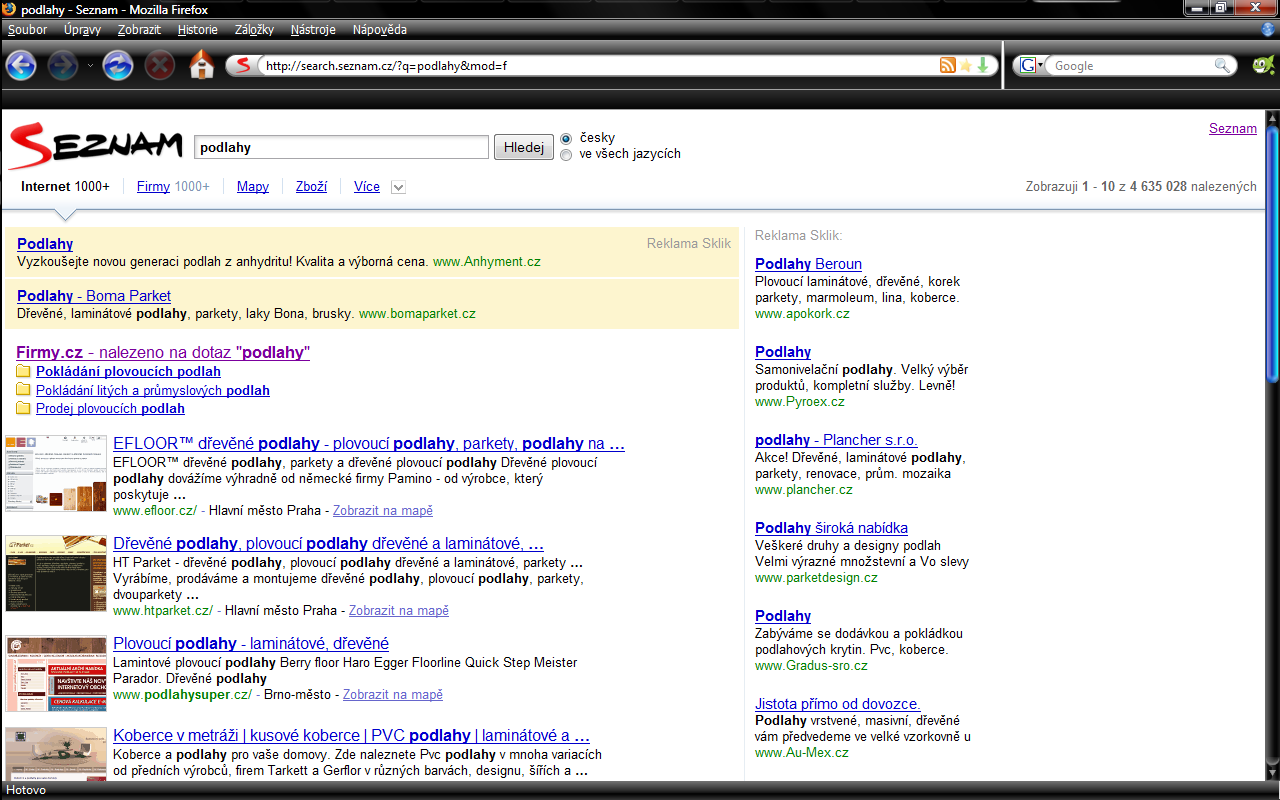Click the Stop loading button

click(159, 66)
